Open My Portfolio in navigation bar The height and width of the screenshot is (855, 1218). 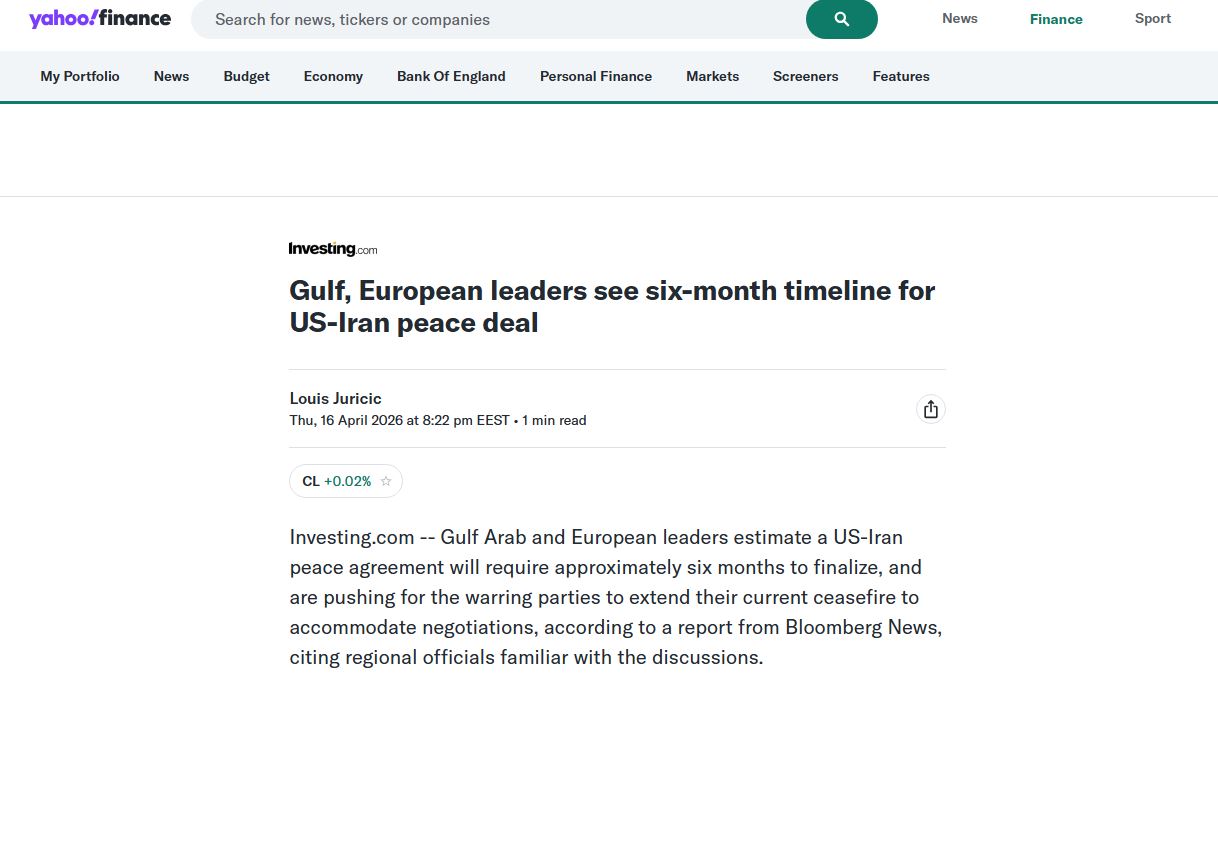[x=80, y=76]
